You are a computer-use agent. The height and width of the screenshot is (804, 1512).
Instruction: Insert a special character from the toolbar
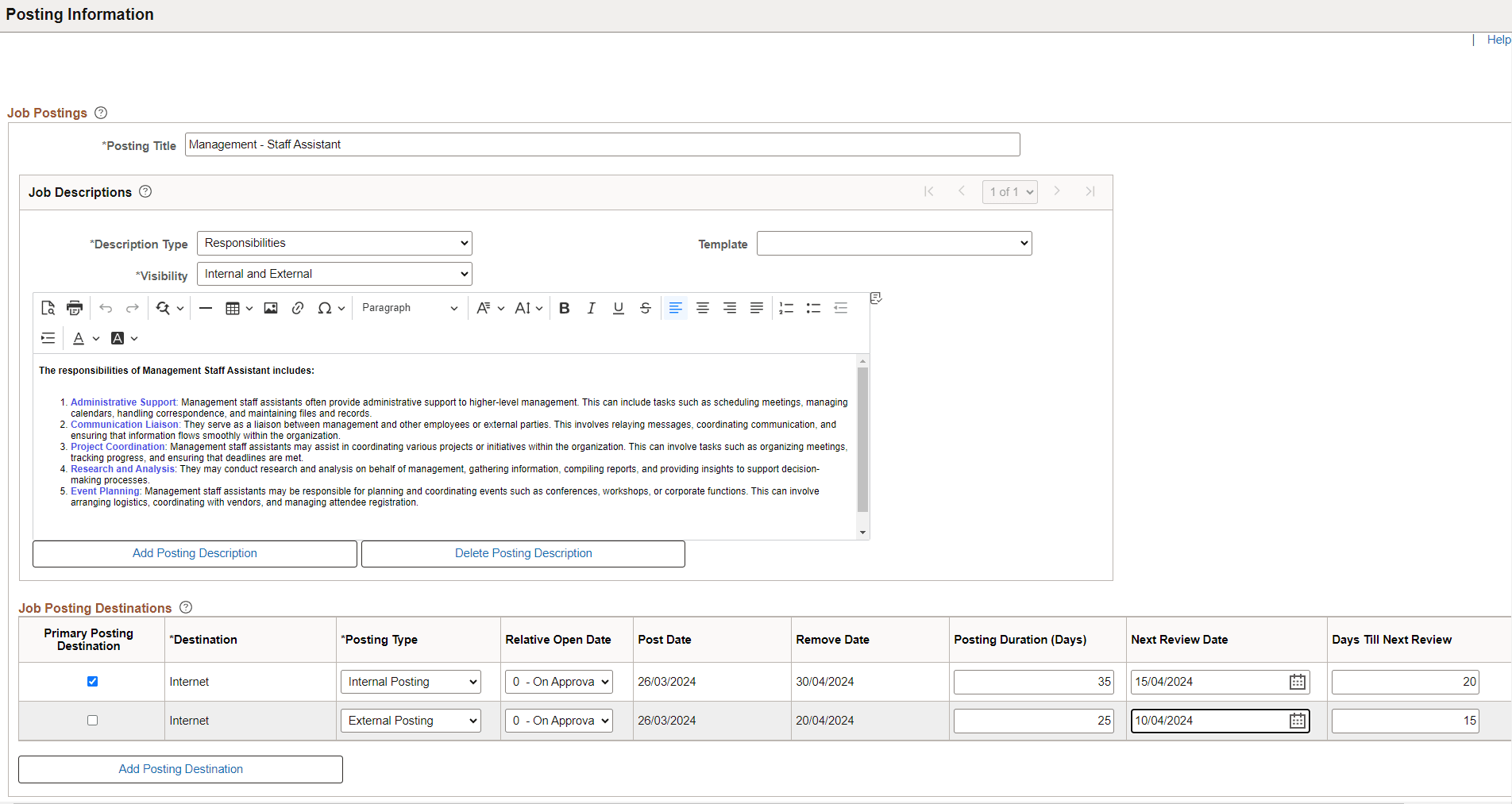tap(326, 308)
